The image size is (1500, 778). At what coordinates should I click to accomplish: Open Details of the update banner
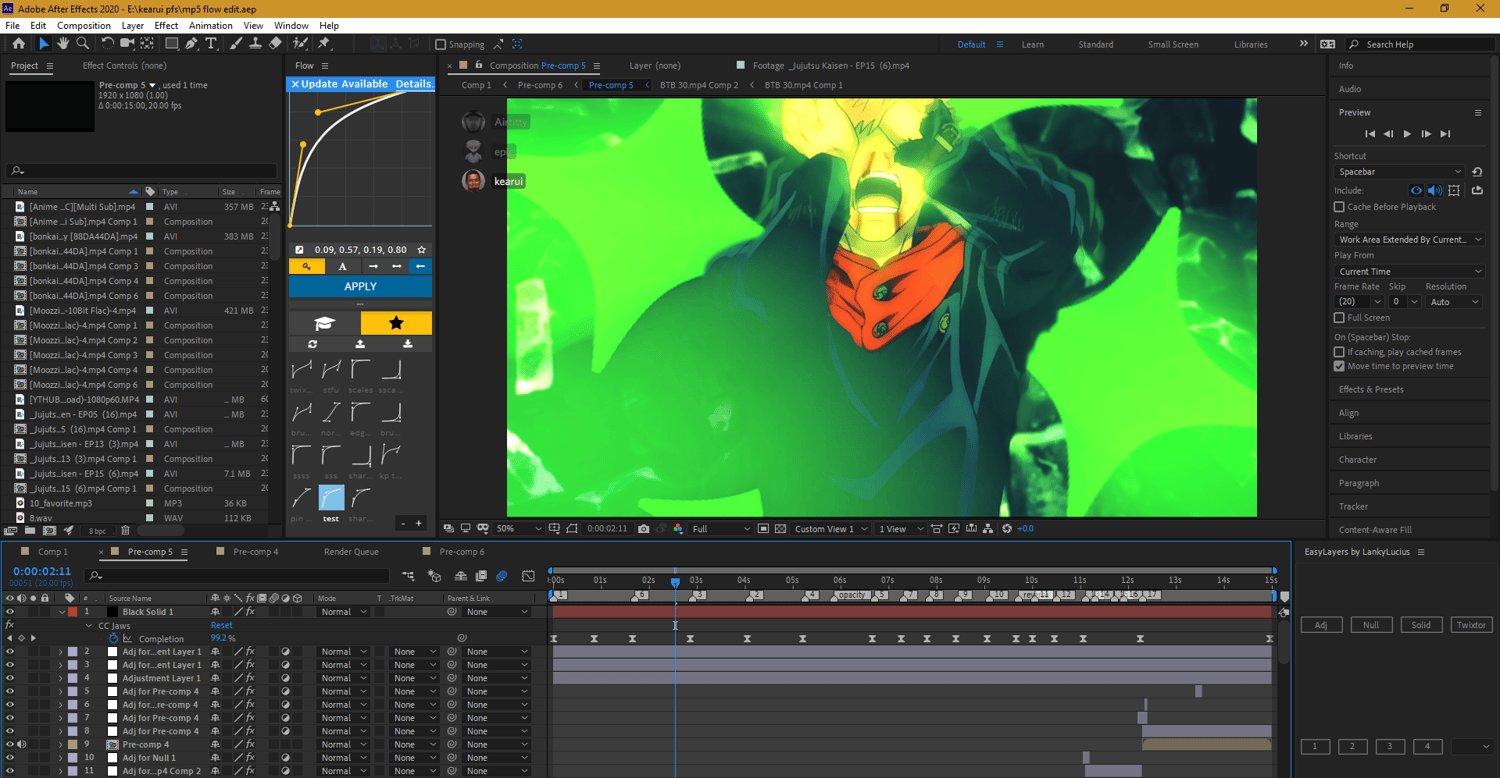413,84
